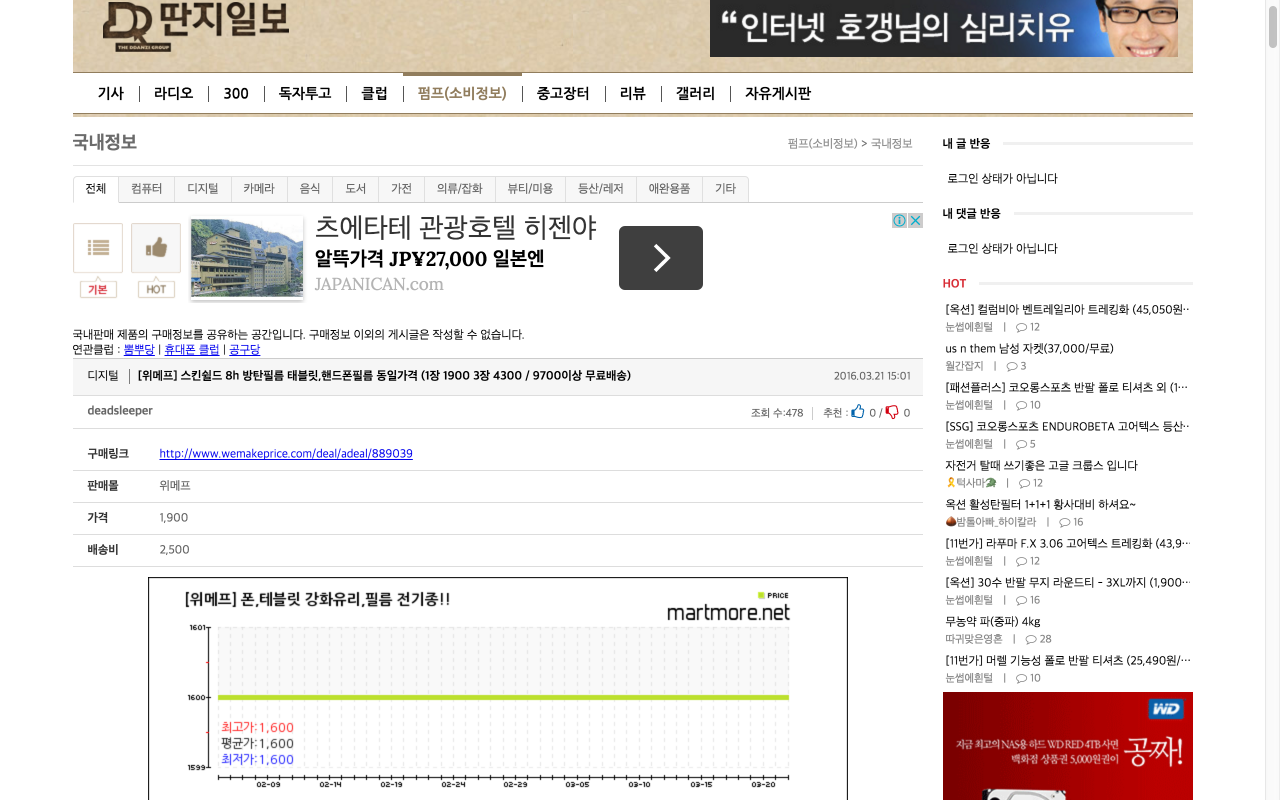Open the 기사 menu
1280x800 pixels.
[111, 94]
